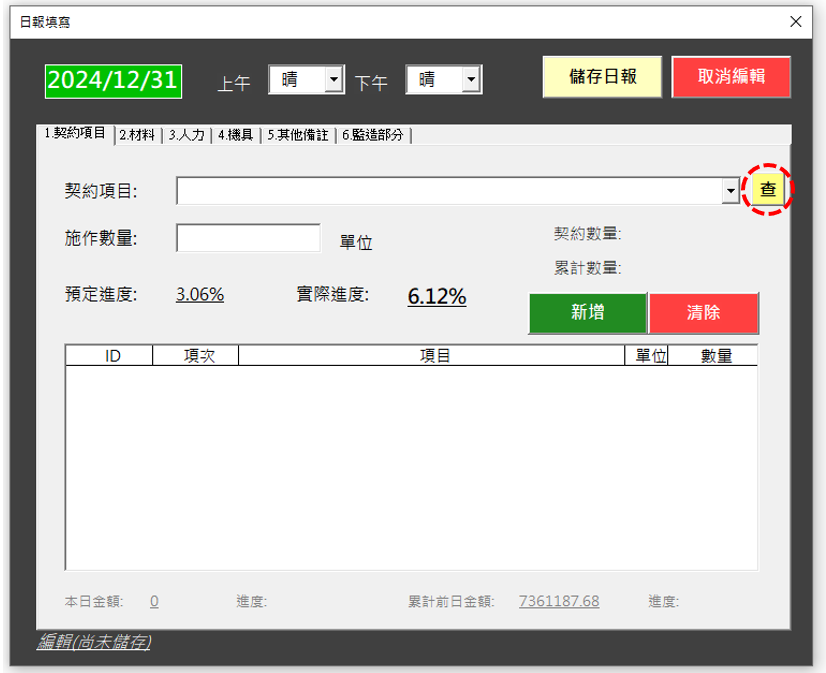Click the 契約項目 text field

coord(449,191)
